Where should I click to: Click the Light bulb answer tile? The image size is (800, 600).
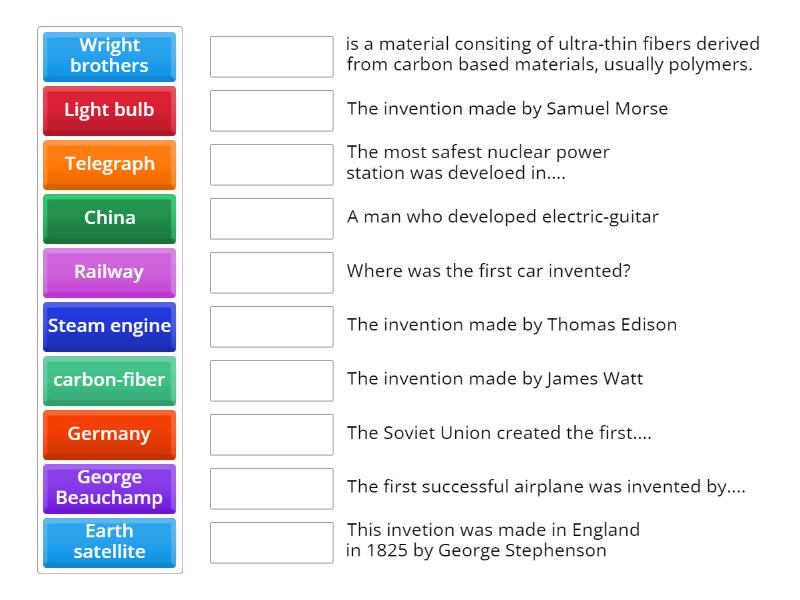(x=109, y=110)
